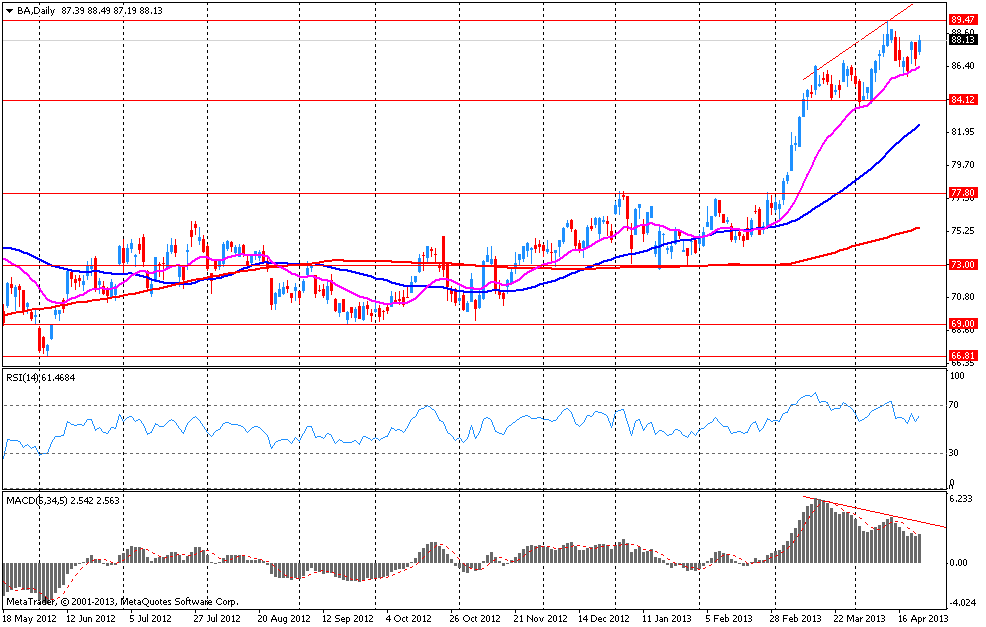986x627 pixels.
Task: Click the 27 Jul 2012 date label
Action: (x=217, y=618)
